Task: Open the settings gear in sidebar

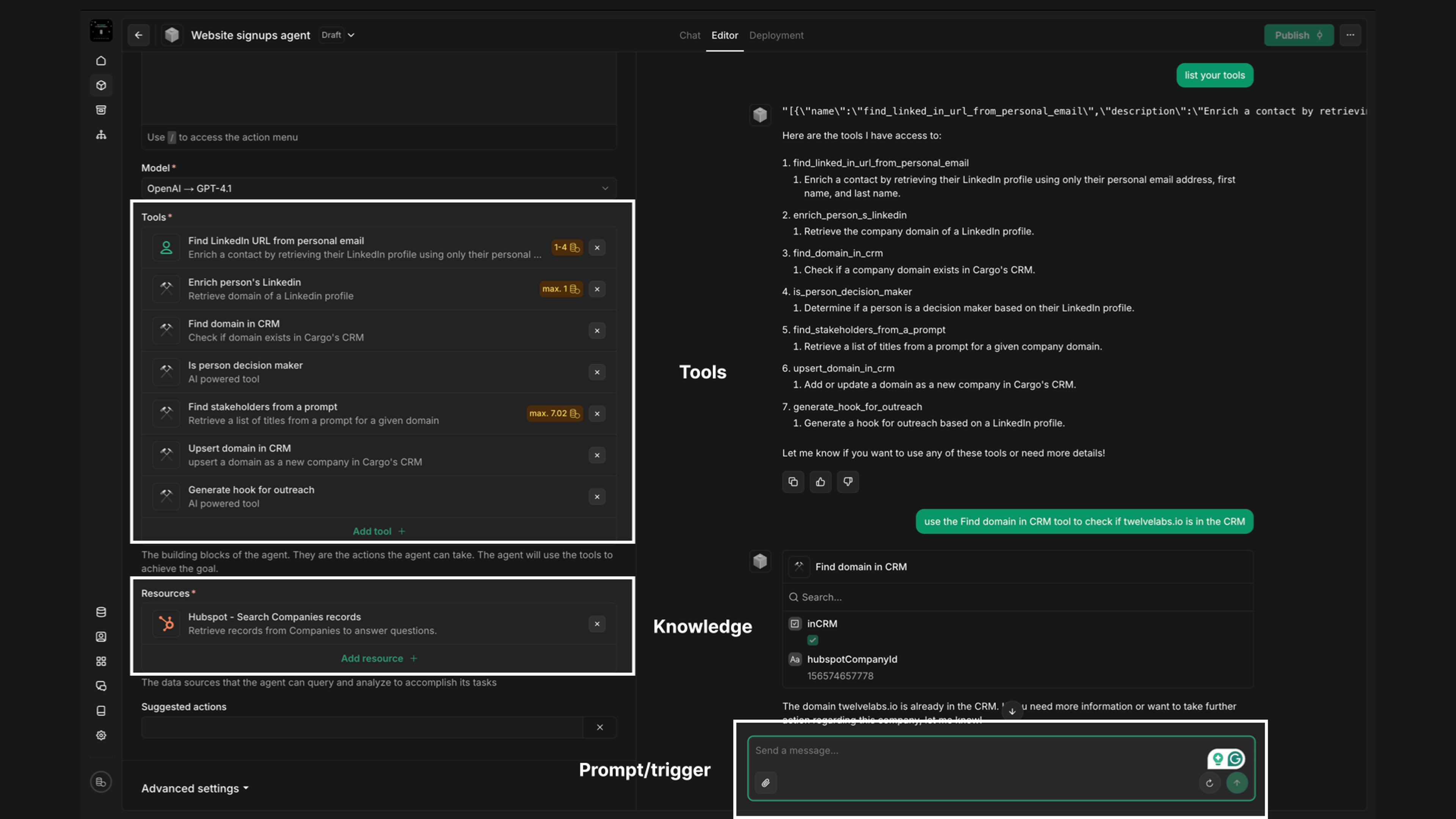Action: (101, 735)
